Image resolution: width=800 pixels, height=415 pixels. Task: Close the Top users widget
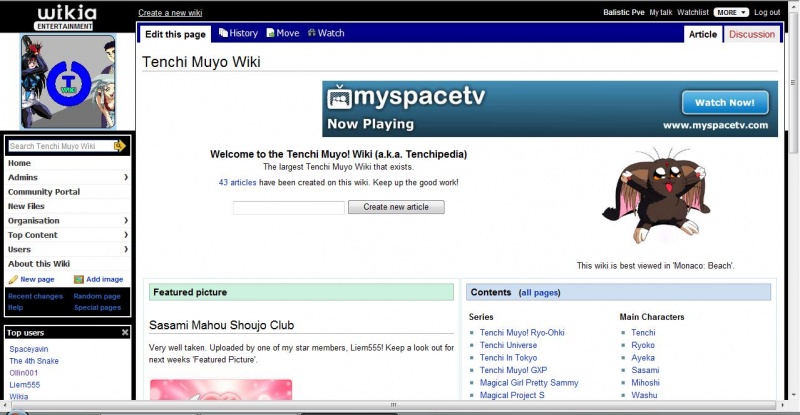pyautogui.click(x=125, y=332)
